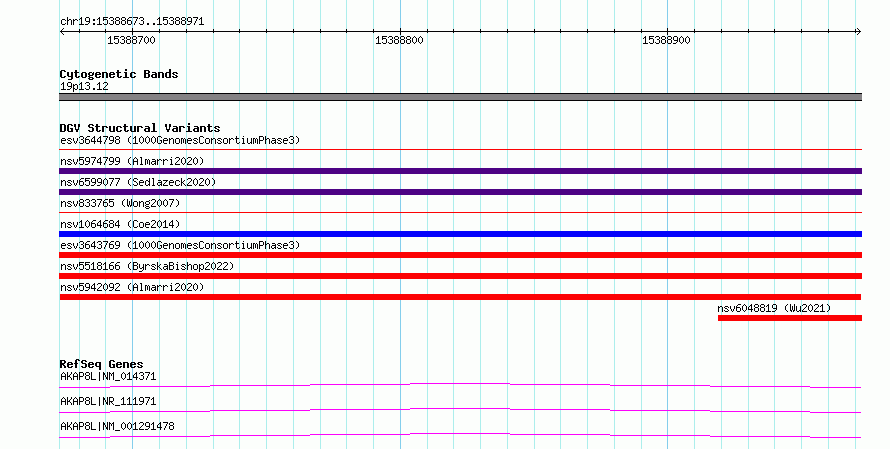Click the left arrow of the ruler
This screenshot has width=890, height=449.
pos(62,32)
